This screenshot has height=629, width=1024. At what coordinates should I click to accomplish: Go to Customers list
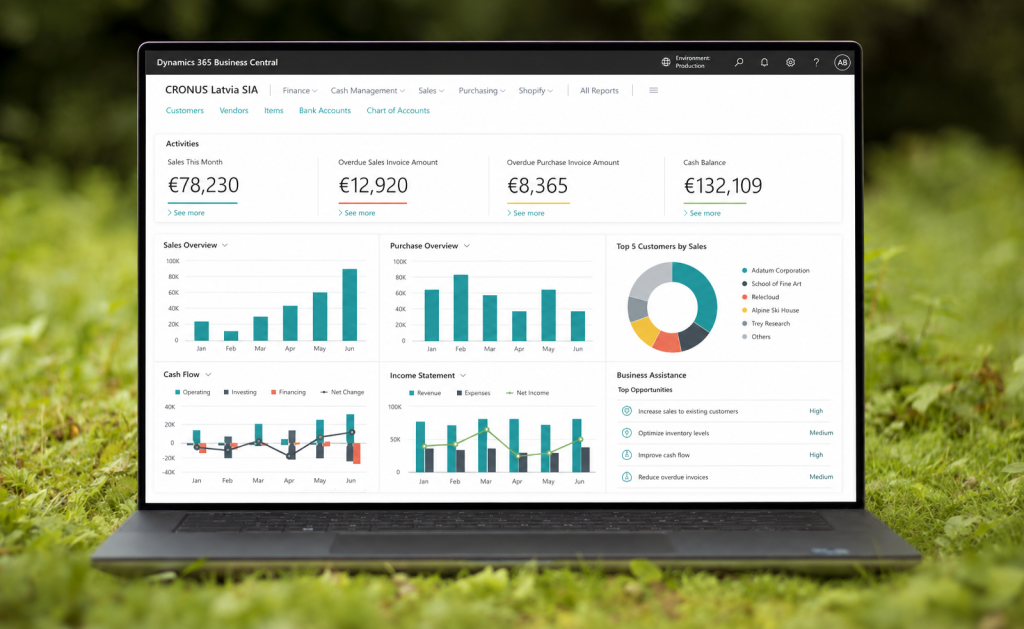coord(185,110)
